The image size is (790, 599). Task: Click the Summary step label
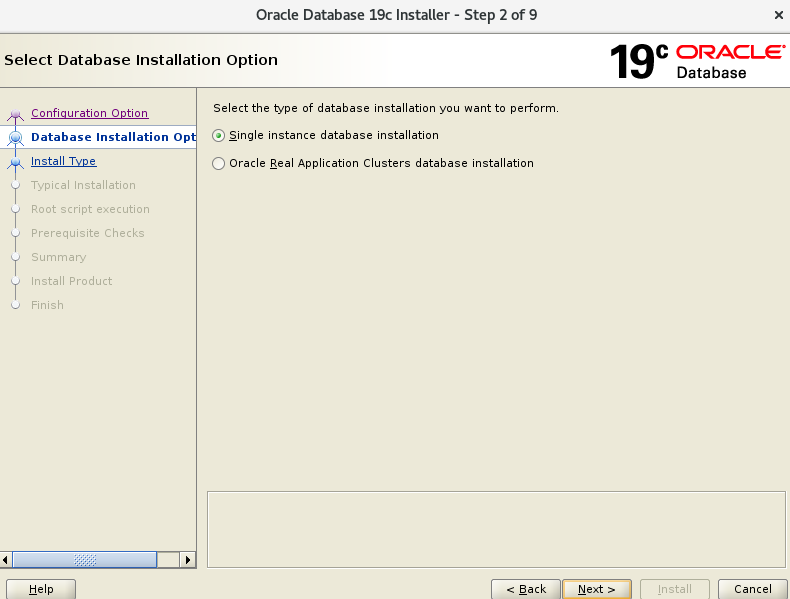[58, 257]
